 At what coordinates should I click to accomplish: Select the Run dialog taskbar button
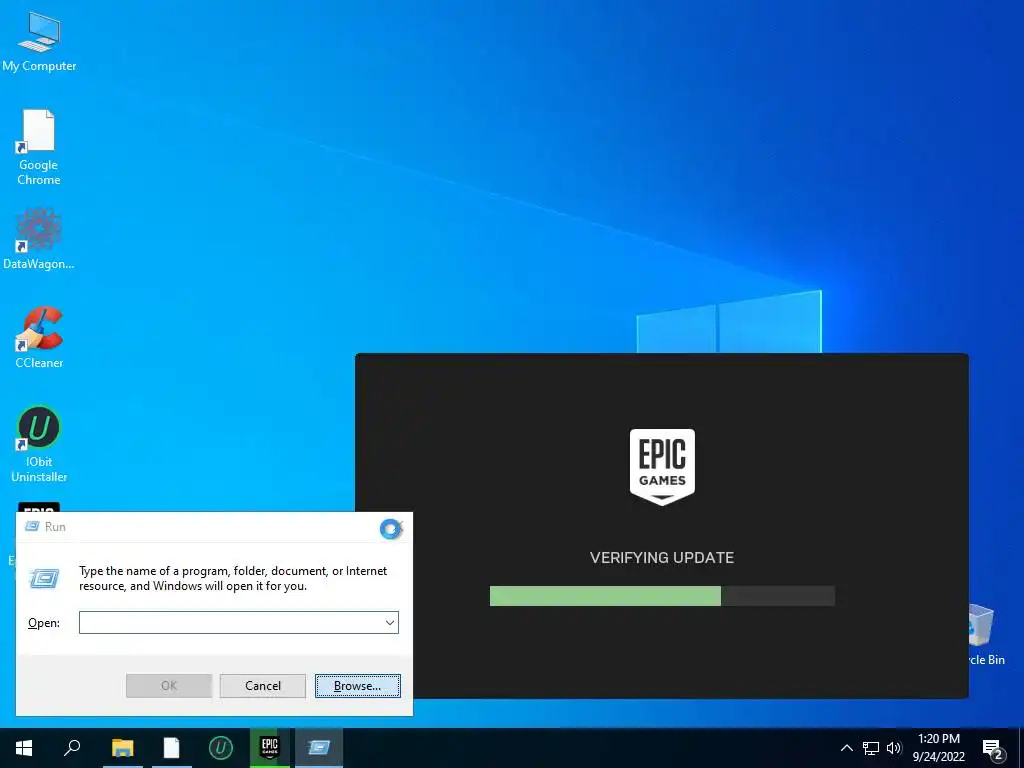(x=319, y=748)
